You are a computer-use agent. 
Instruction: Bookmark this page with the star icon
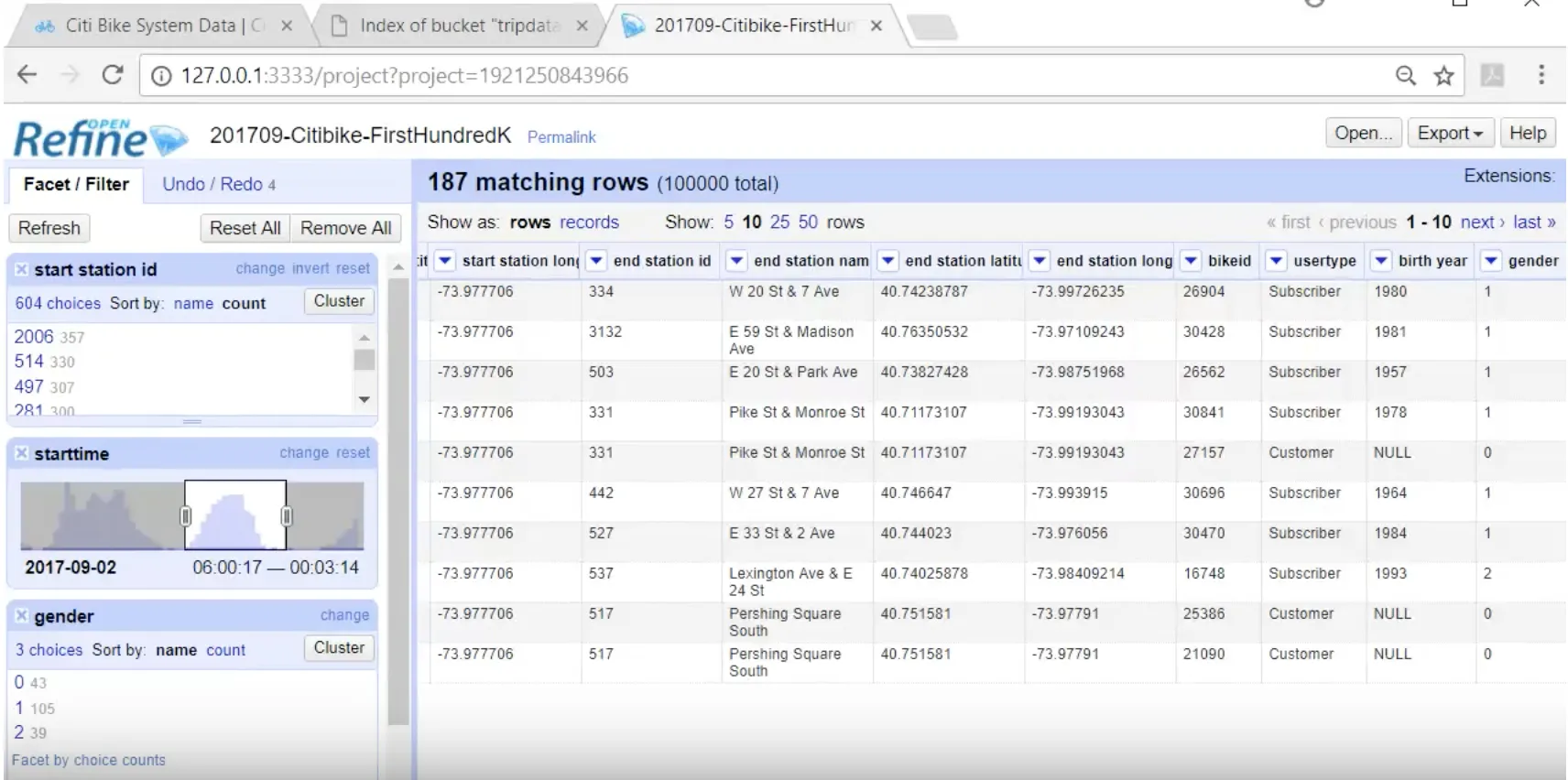(1444, 76)
